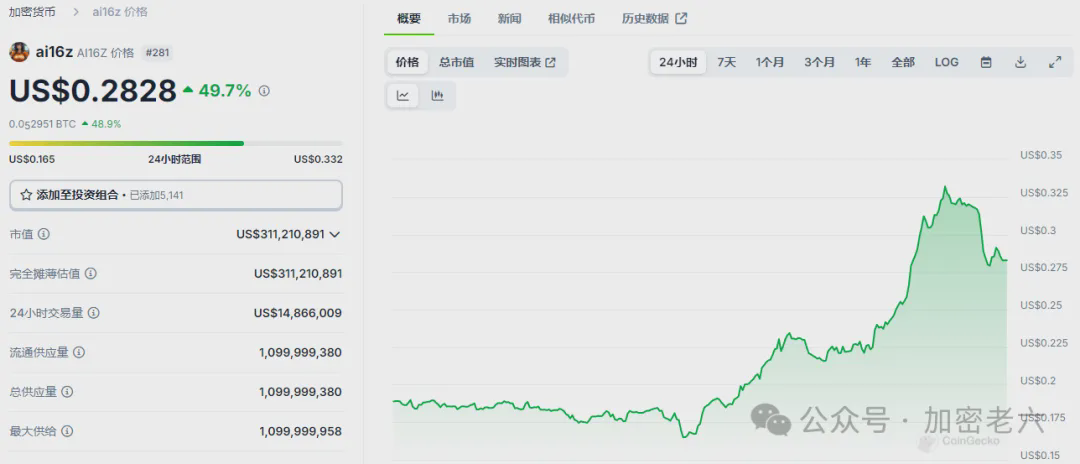This screenshot has width=1080, height=464.
Task: Click external link icon next to 历史数据
Action: (x=681, y=19)
